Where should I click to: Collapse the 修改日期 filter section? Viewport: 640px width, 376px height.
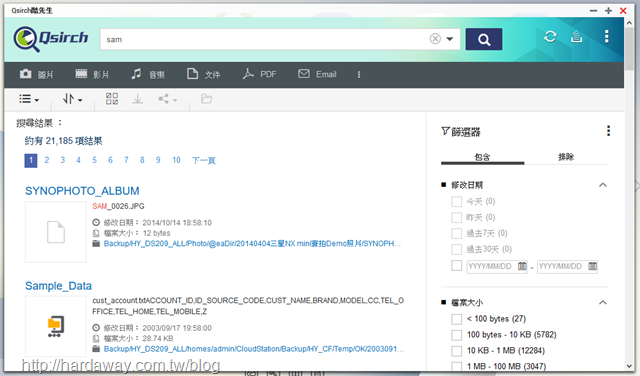pyautogui.click(x=603, y=185)
